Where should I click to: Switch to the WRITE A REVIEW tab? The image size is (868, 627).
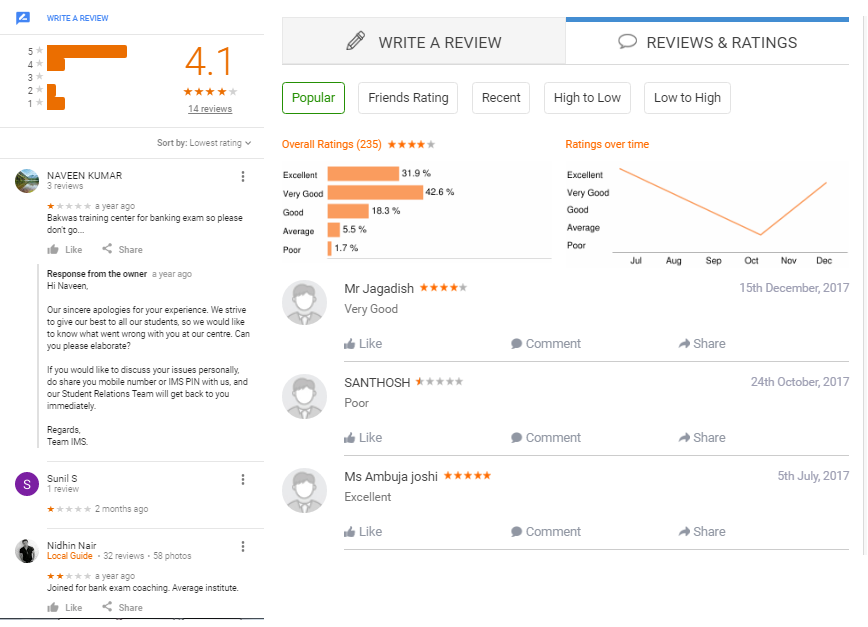point(424,42)
